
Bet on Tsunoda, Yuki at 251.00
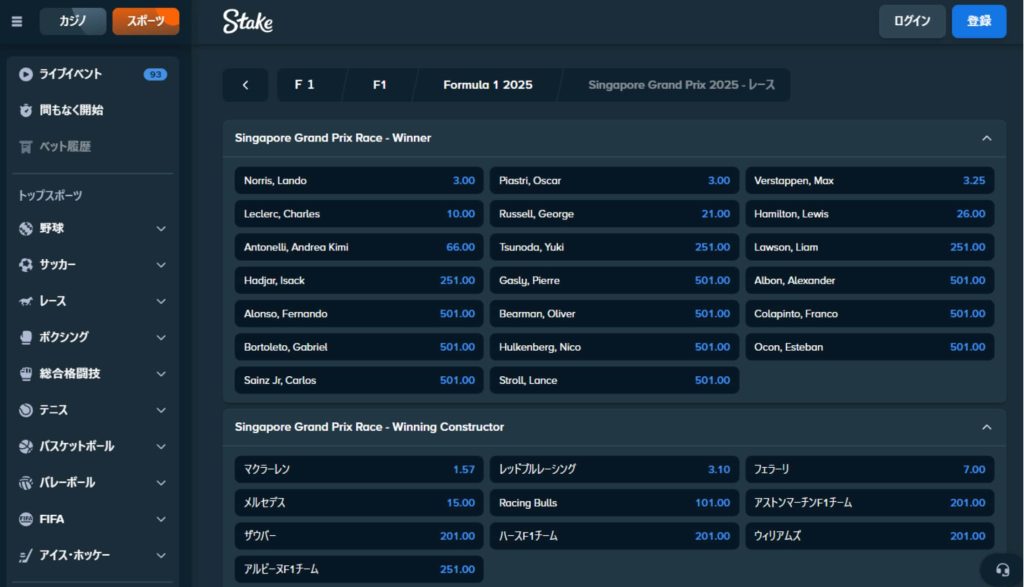[615, 247]
